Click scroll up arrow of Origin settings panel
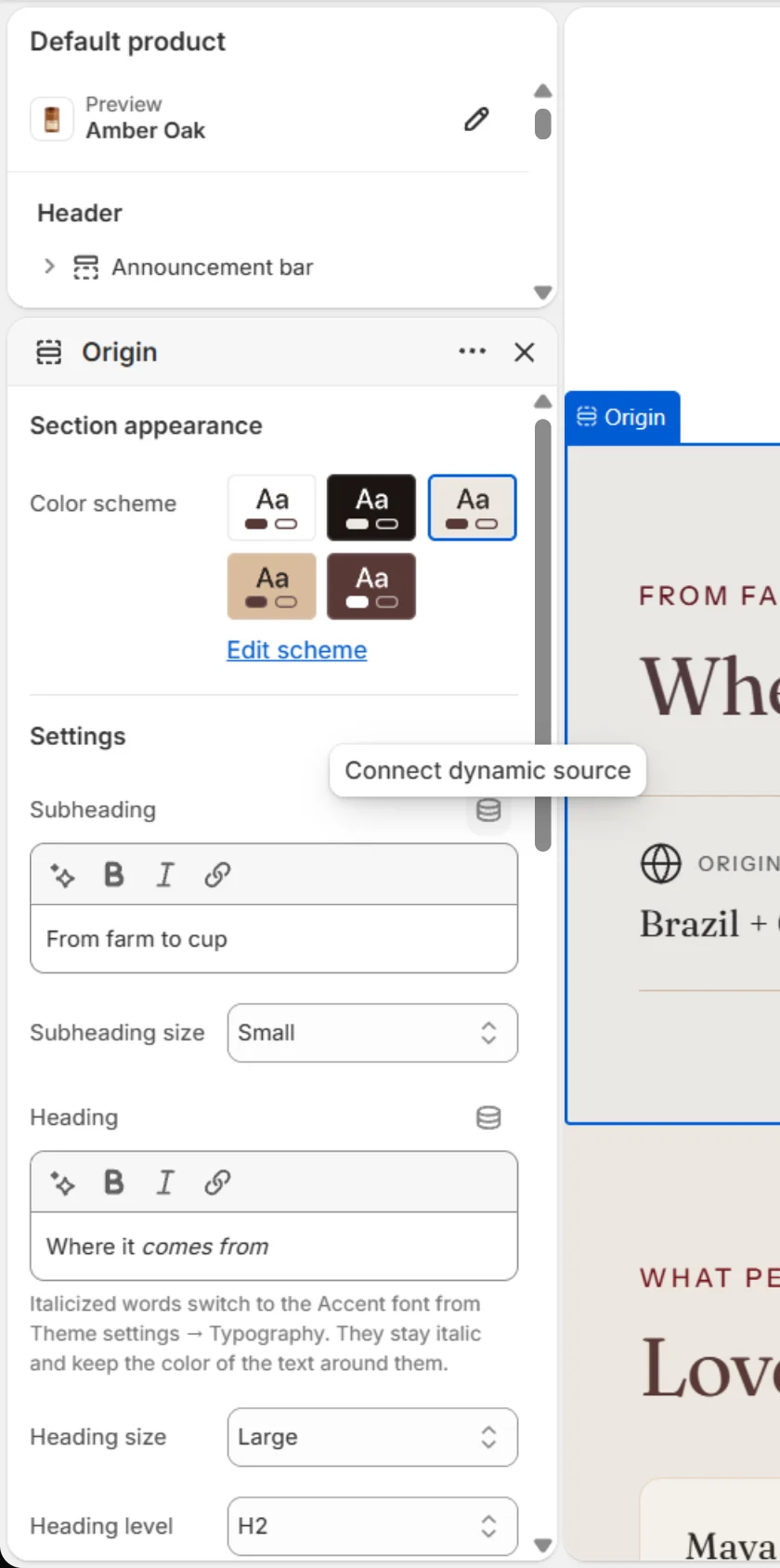780x1568 pixels. click(x=543, y=401)
